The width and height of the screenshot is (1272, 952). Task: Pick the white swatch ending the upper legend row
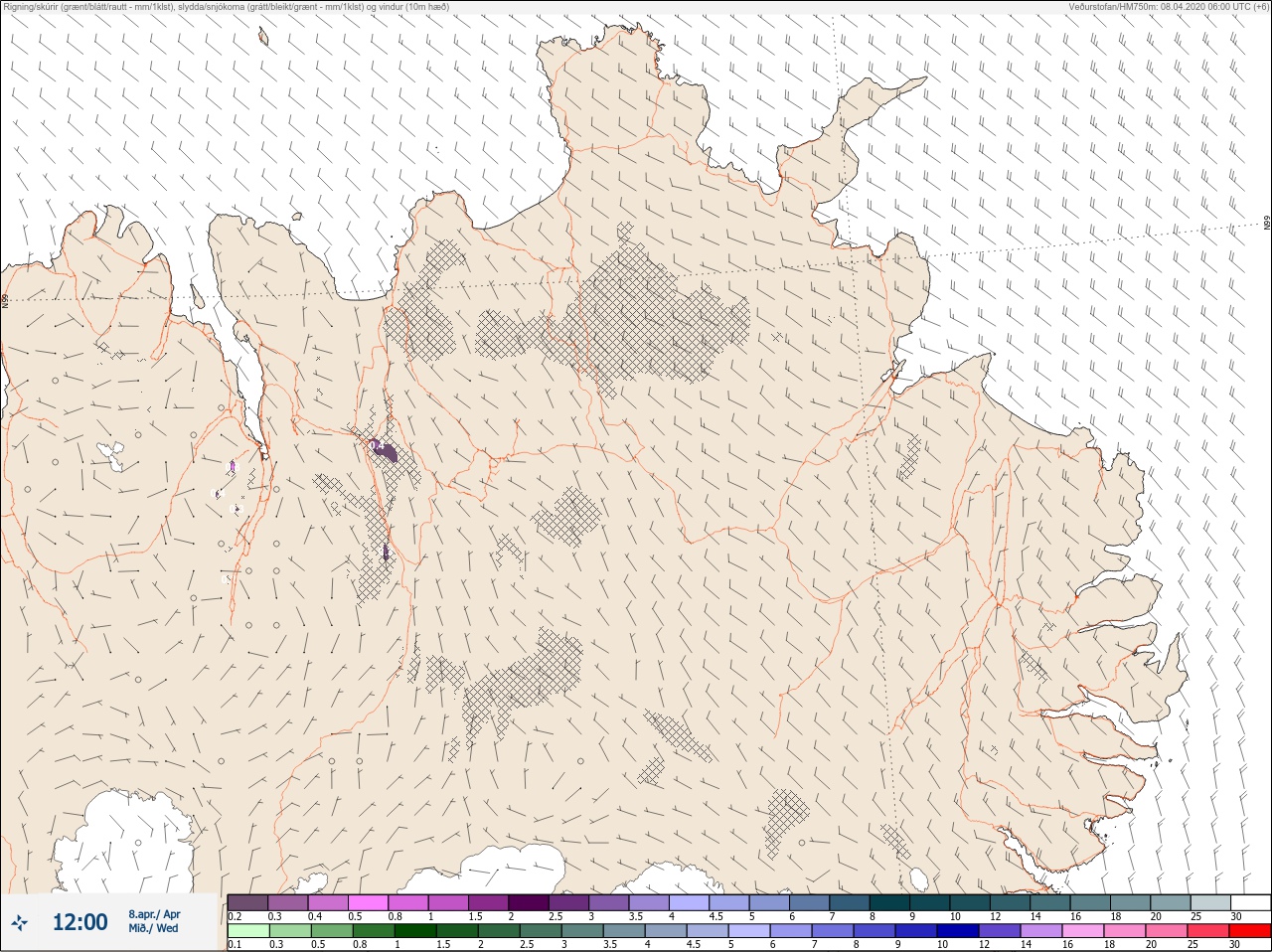[1250, 902]
